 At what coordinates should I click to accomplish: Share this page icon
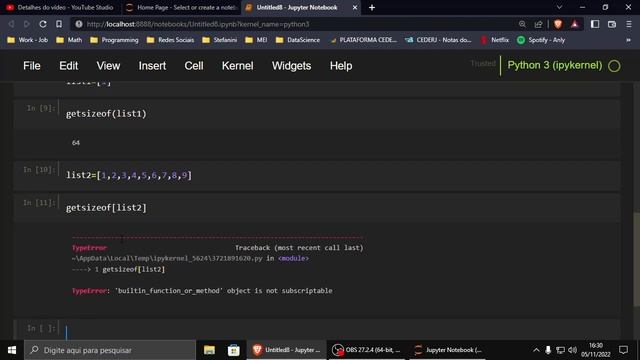pos(538,24)
